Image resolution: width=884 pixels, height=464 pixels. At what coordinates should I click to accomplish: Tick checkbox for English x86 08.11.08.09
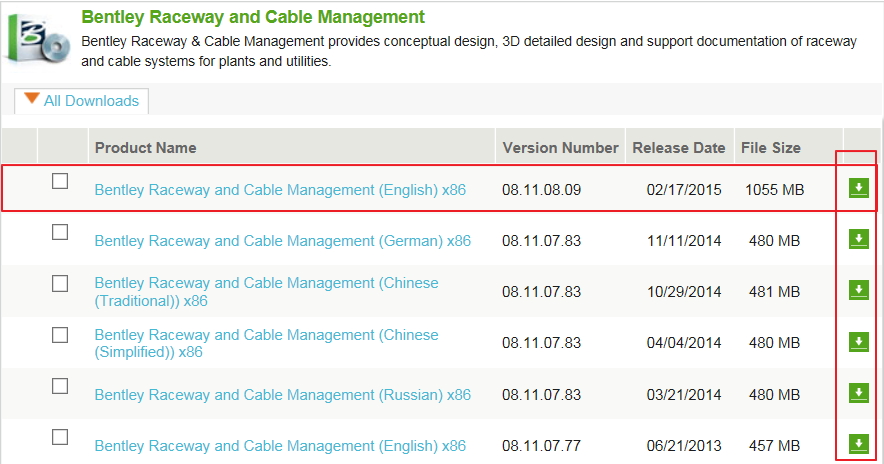pyautogui.click(x=60, y=181)
